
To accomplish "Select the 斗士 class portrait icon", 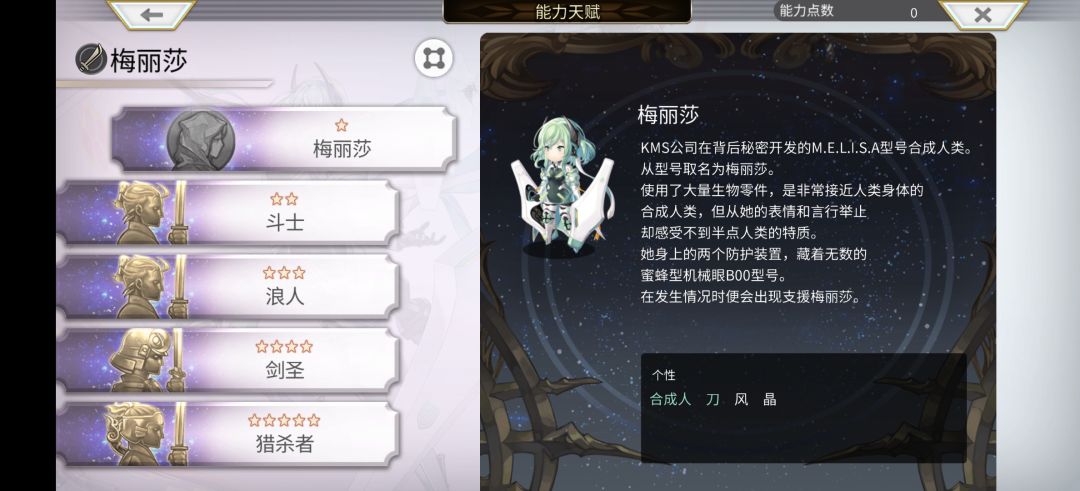I will tap(147, 213).
